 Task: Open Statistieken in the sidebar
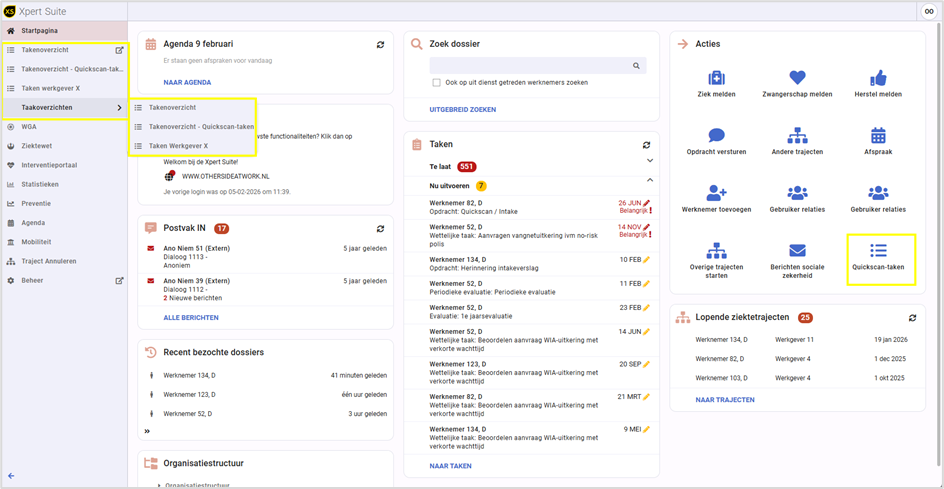(64, 184)
